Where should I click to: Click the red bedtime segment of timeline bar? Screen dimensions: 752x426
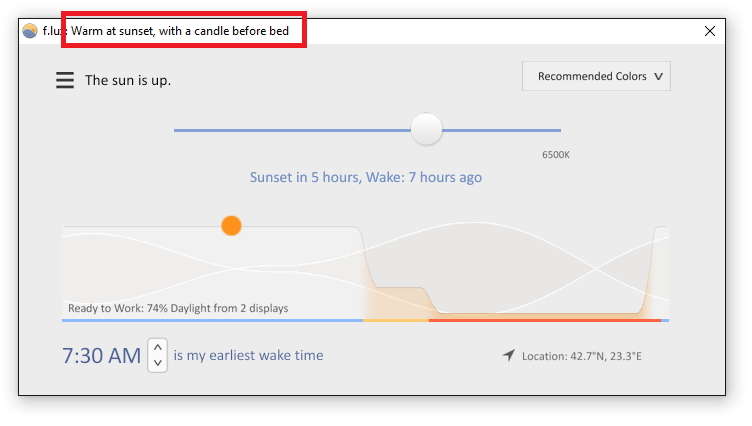(544, 320)
